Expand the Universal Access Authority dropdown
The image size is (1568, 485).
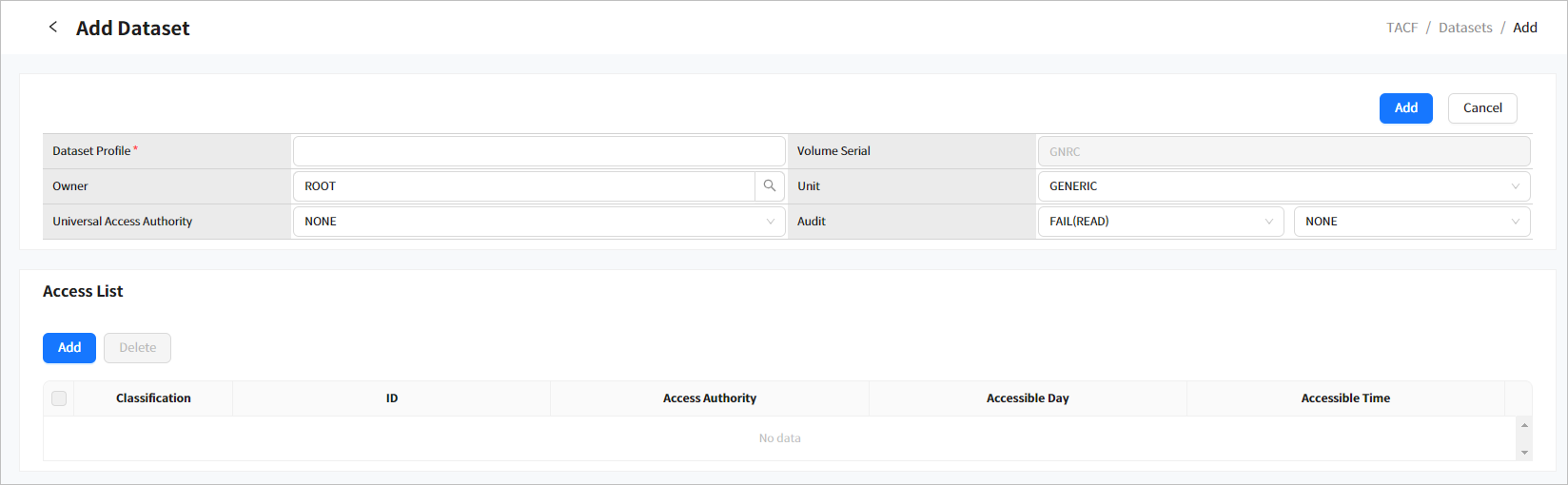539,222
